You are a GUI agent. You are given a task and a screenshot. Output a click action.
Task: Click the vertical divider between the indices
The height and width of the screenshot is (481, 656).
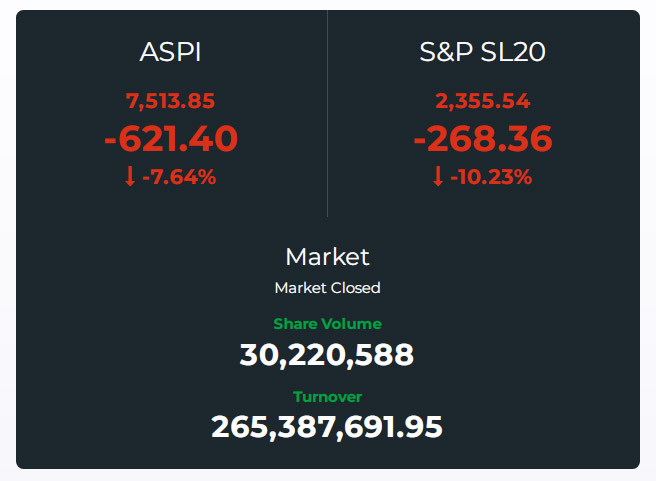(x=327, y=114)
